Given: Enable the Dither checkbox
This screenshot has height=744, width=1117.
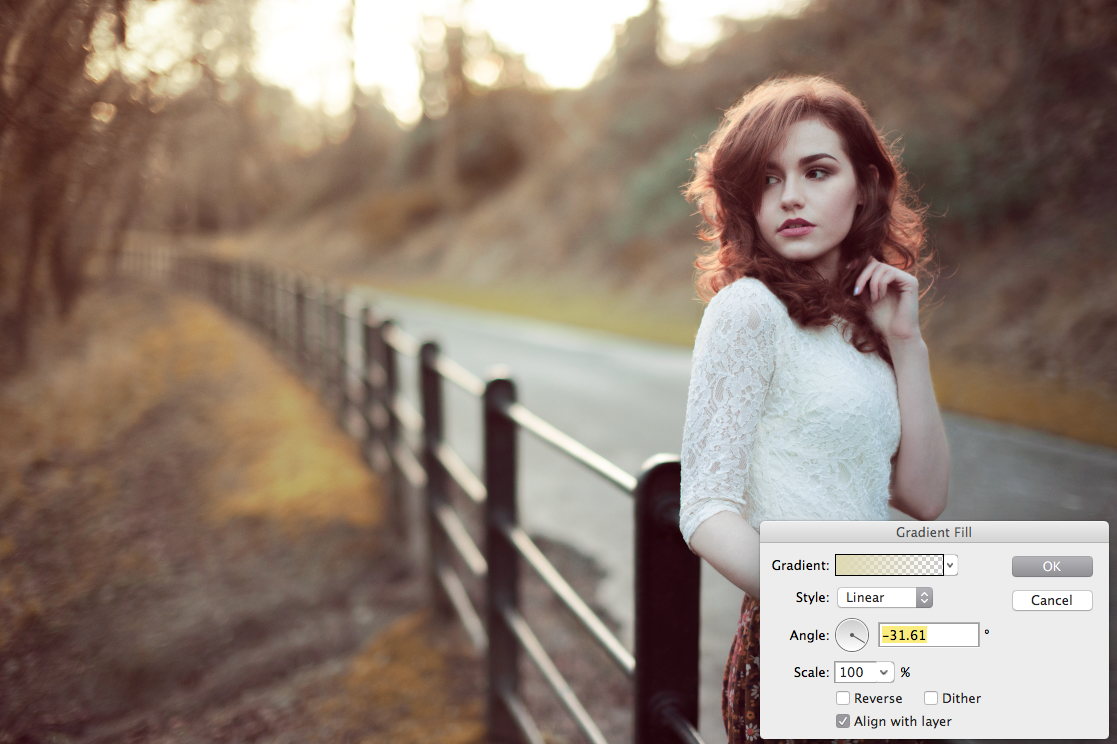Looking at the screenshot, I should click(930, 698).
